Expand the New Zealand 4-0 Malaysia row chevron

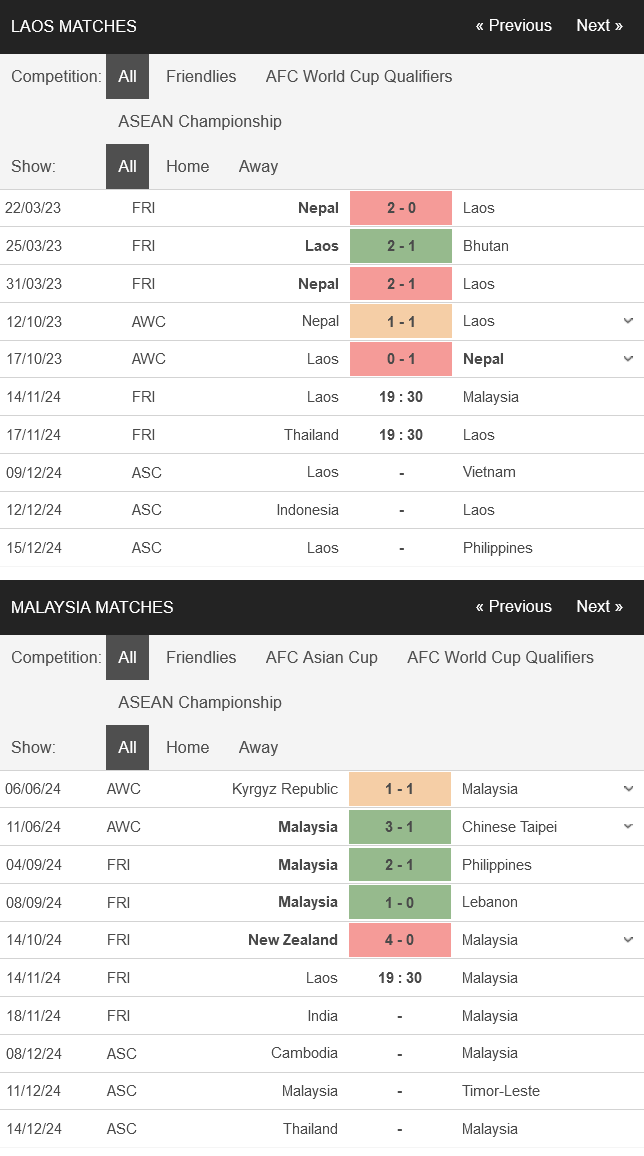coord(628,939)
